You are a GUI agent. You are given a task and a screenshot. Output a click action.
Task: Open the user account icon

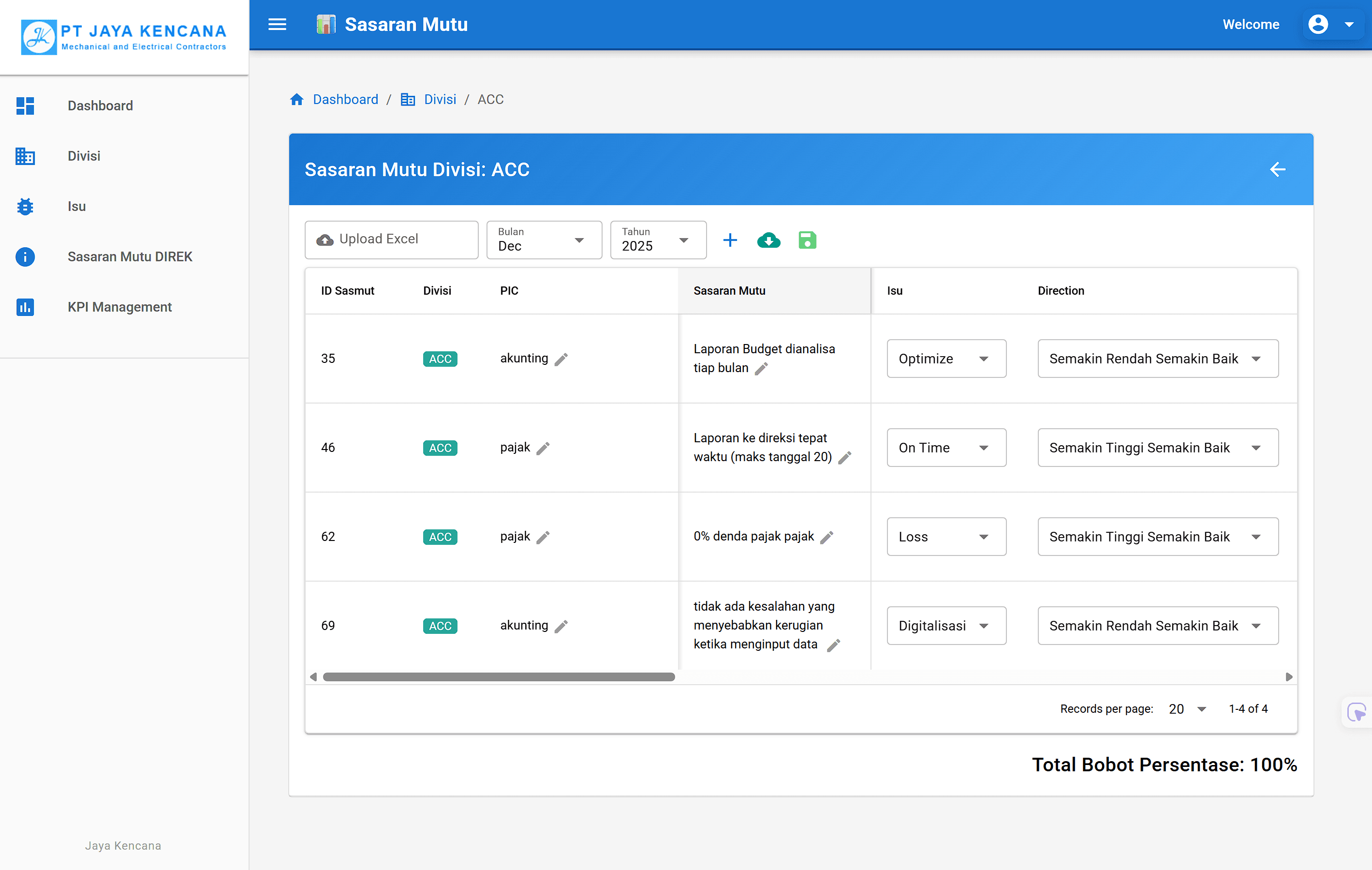click(1318, 24)
